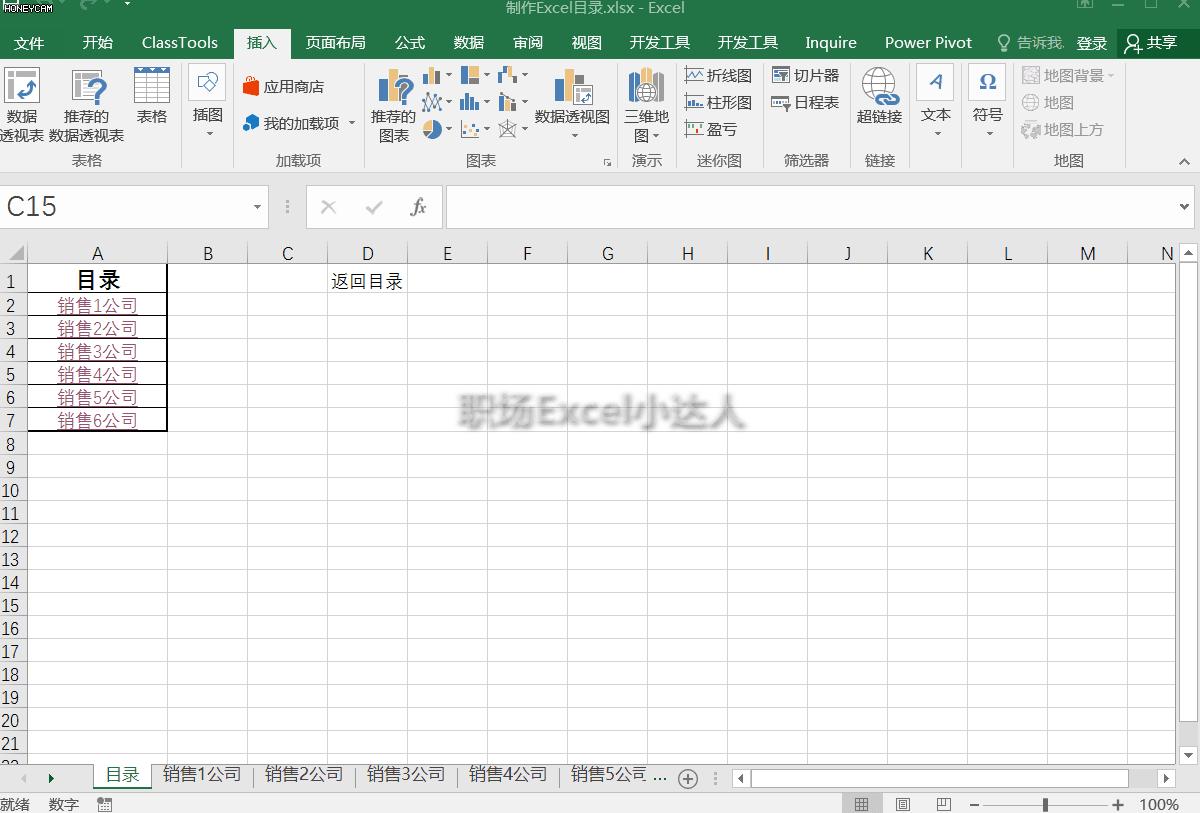Expand the formula bar

(1185, 207)
